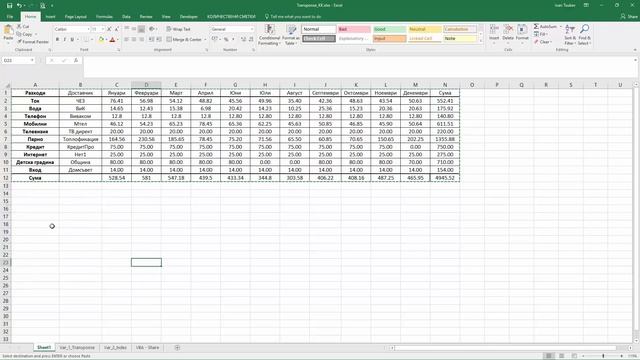Toggle Wrap Text

pyautogui.click(x=178, y=29)
